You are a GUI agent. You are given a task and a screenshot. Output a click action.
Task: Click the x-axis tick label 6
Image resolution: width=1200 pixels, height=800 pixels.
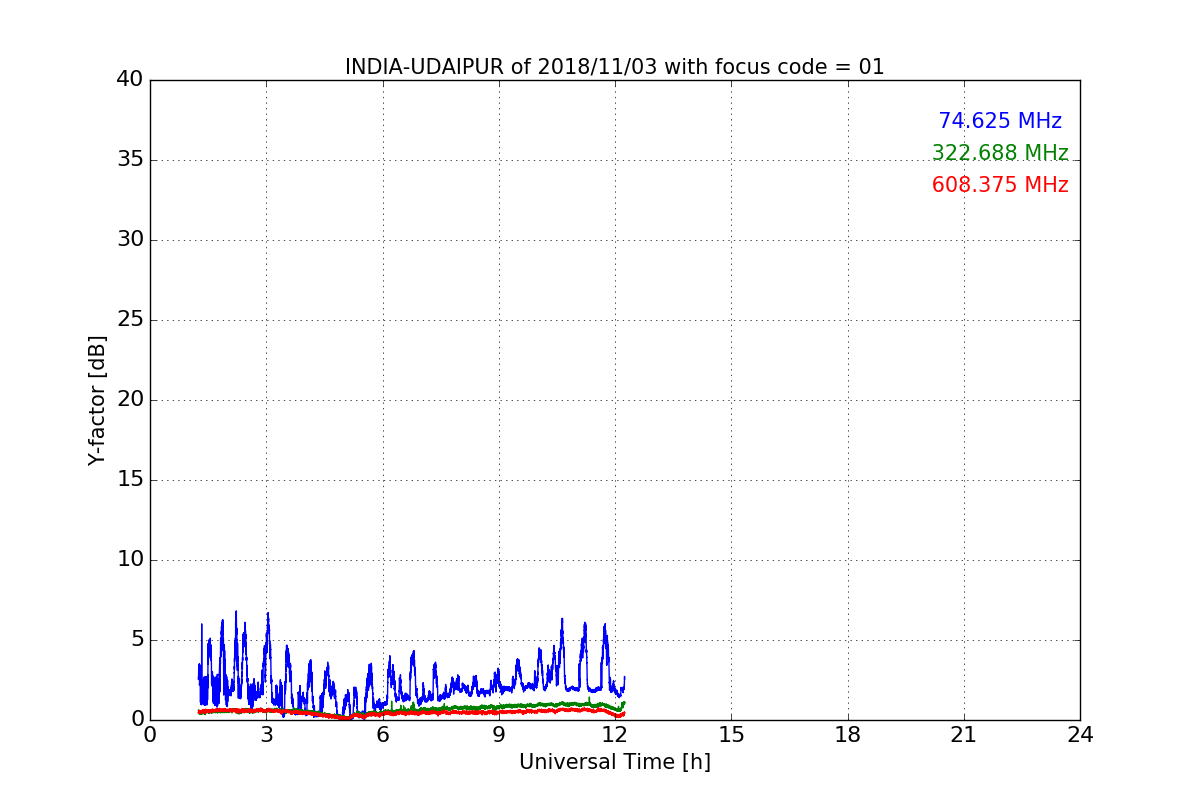click(x=383, y=734)
